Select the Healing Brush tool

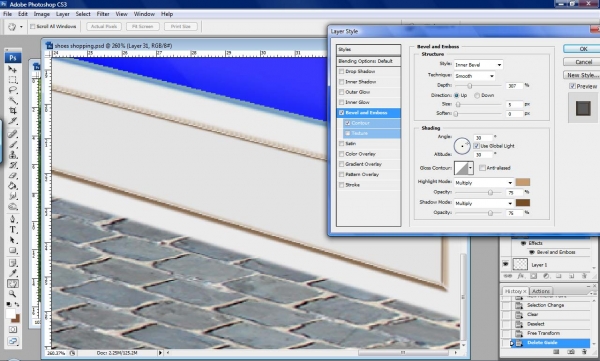13,134
